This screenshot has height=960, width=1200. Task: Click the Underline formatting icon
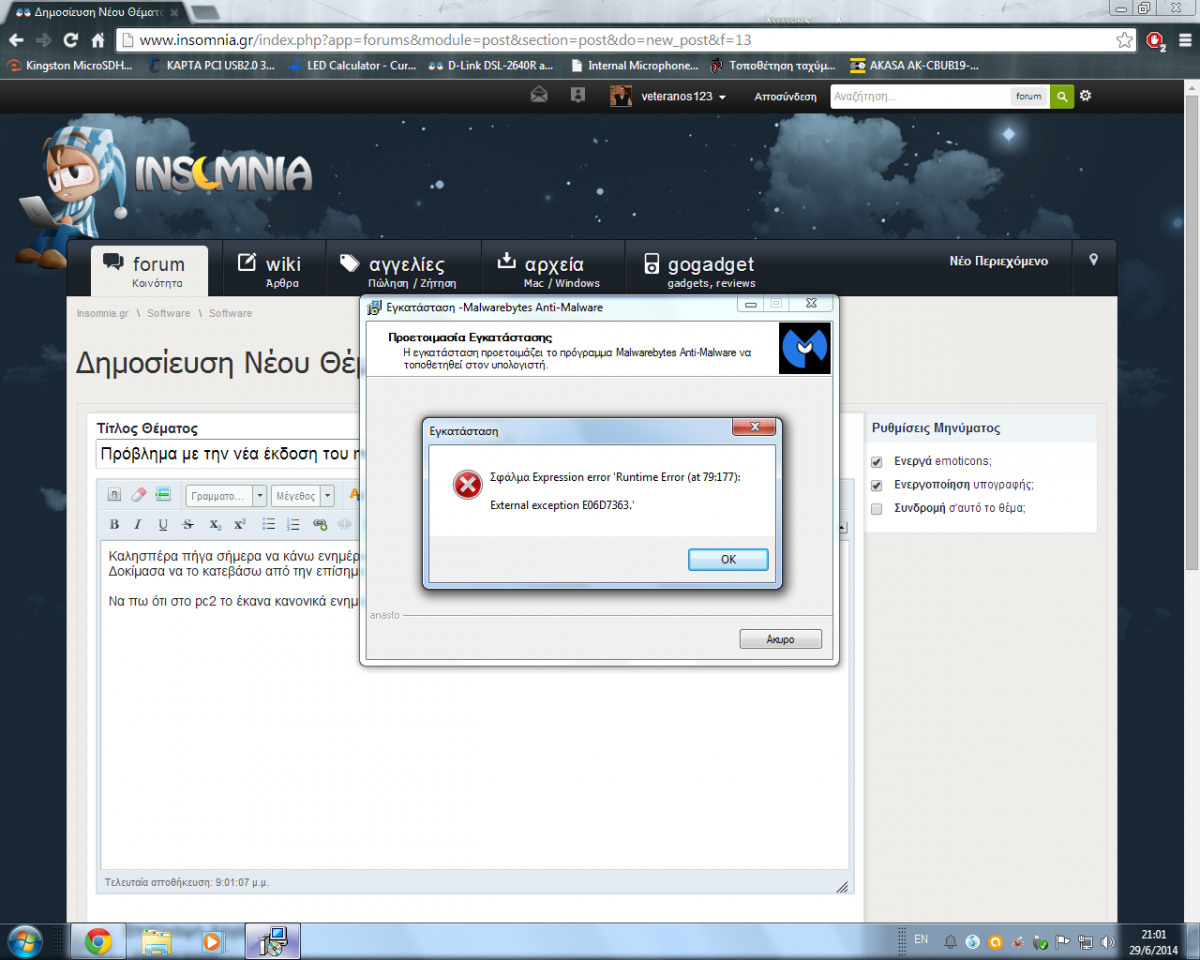[x=163, y=524]
